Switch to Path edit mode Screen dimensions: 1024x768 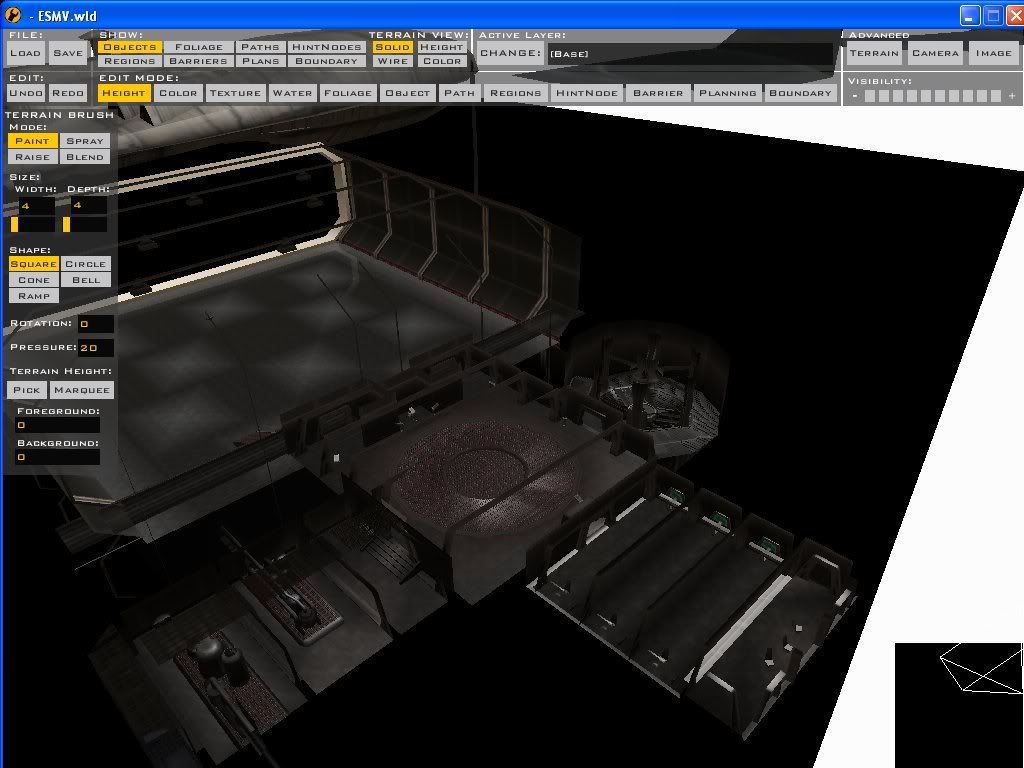tap(459, 93)
